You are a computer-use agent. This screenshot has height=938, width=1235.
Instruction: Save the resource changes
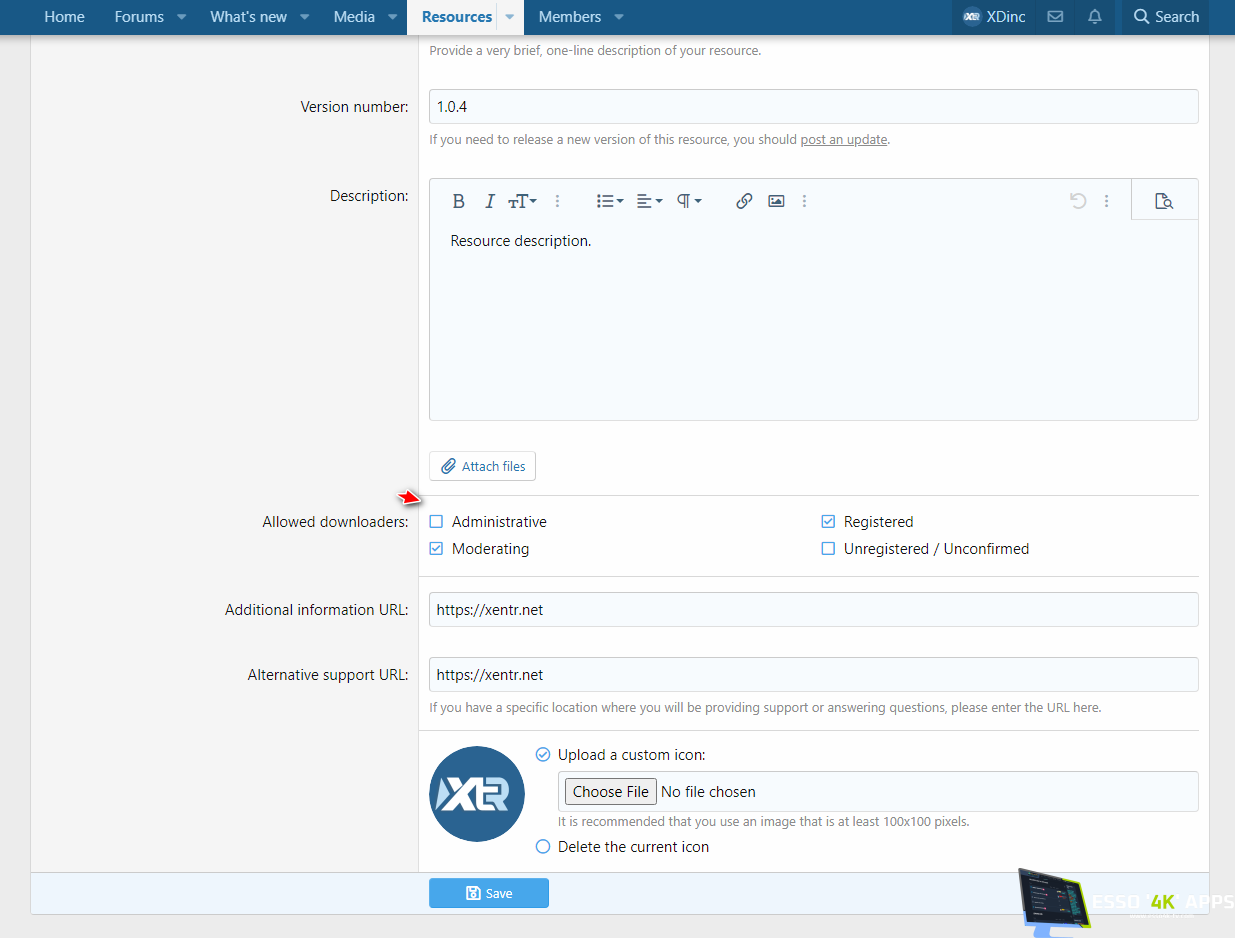click(489, 893)
